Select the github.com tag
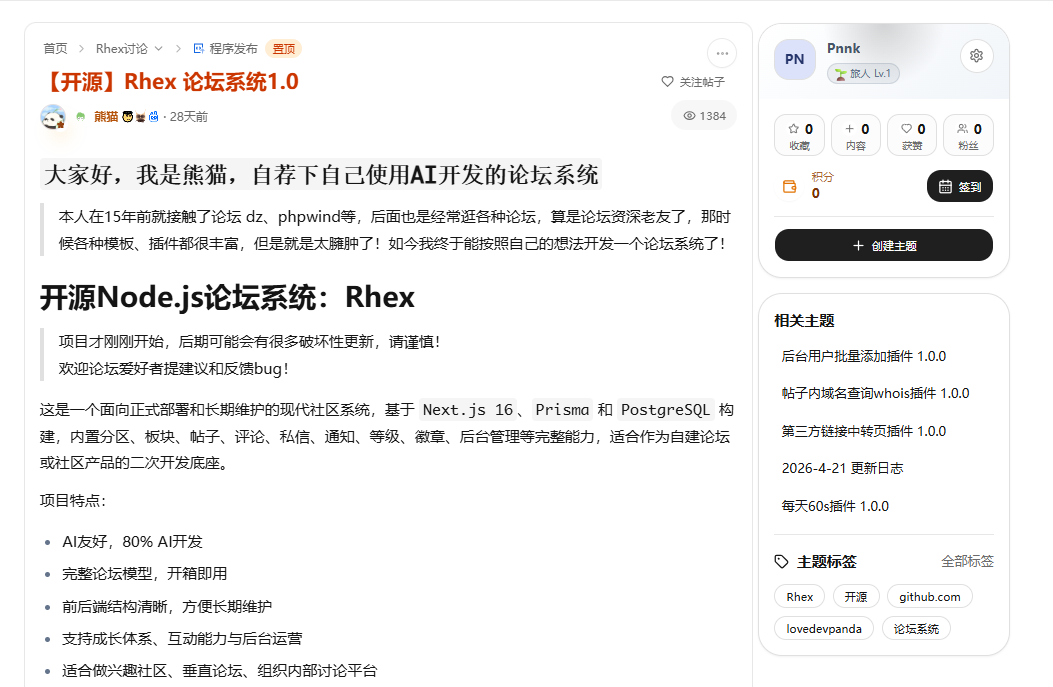The width and height of the screenshot is (1053, 687). coord(929,596)
